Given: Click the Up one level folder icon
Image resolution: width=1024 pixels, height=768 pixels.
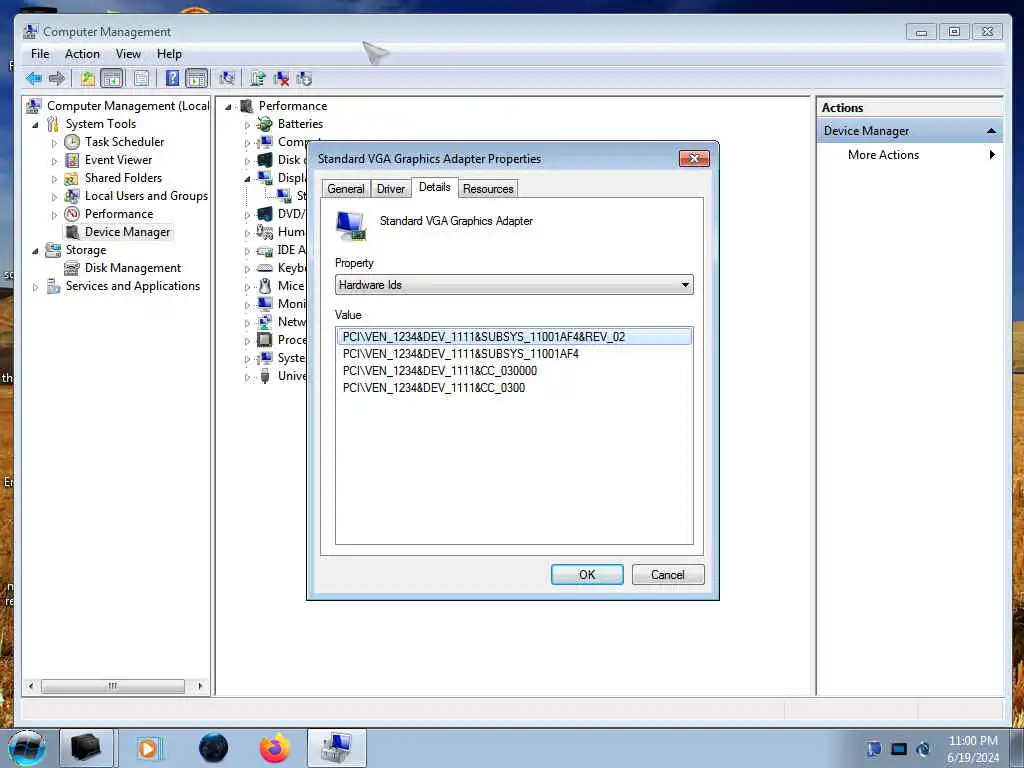Looking at the screenshot, I should click(88, 79).
